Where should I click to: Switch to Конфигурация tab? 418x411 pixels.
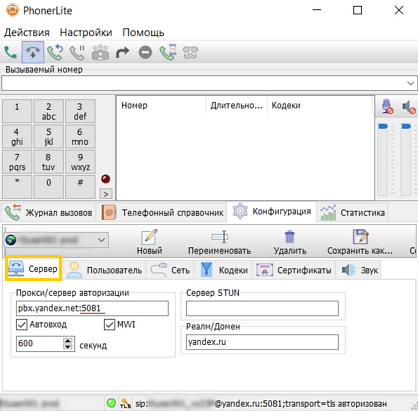point(272,211)
